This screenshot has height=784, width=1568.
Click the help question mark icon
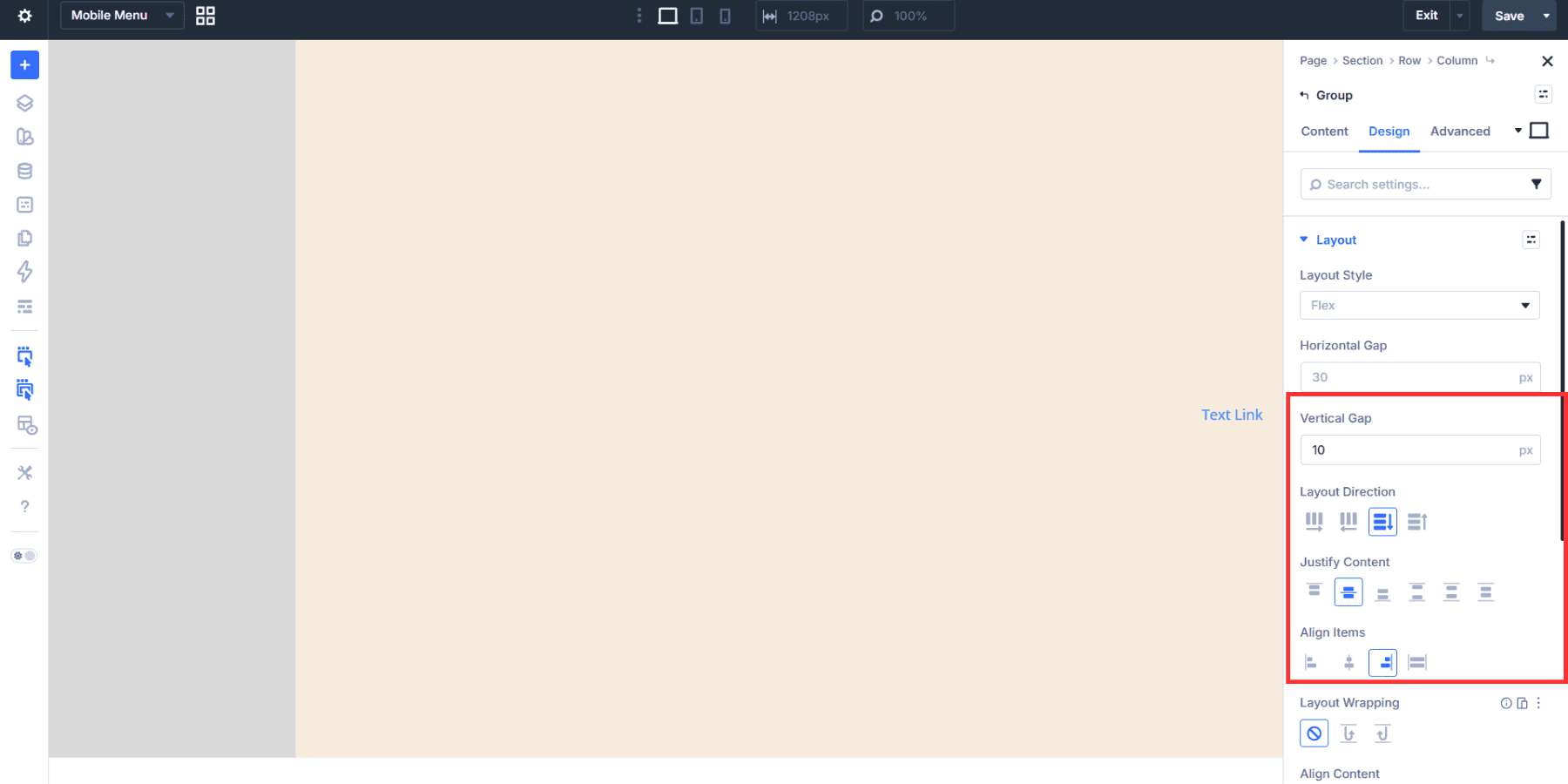(x=24, y=506)
